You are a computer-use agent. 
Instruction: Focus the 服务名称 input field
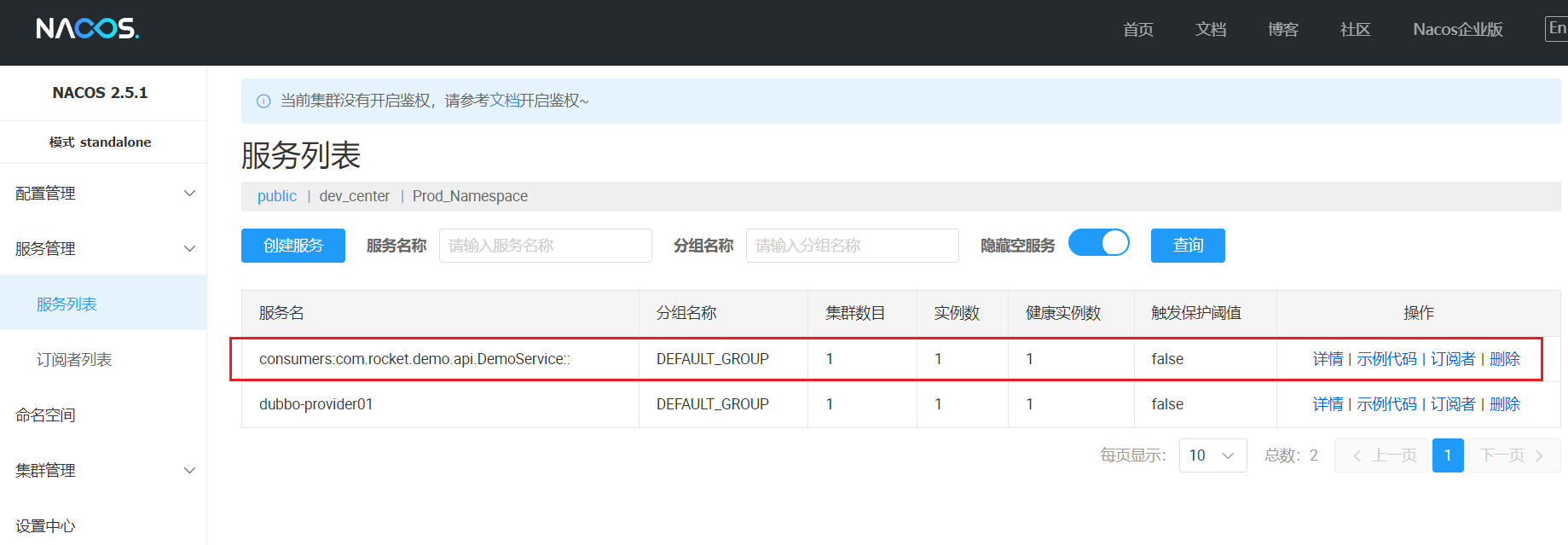tap(545, 246)
